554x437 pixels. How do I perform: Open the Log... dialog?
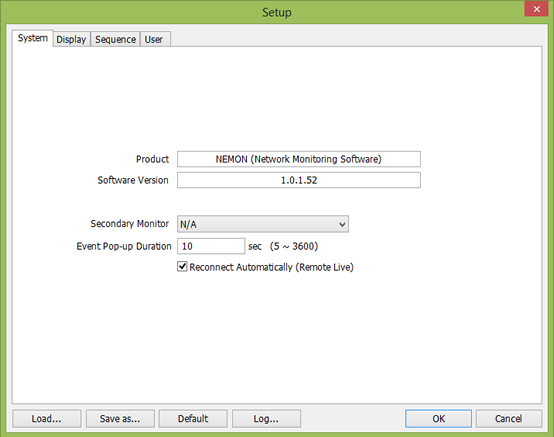click(x=266, y=419)
